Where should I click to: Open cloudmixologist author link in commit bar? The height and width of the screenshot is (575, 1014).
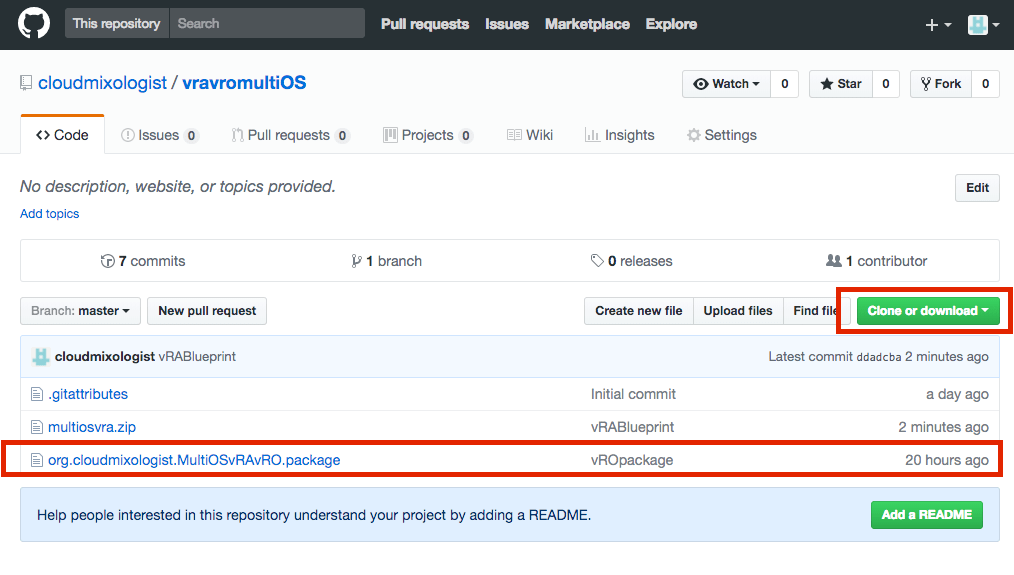(x=105, y=356)
